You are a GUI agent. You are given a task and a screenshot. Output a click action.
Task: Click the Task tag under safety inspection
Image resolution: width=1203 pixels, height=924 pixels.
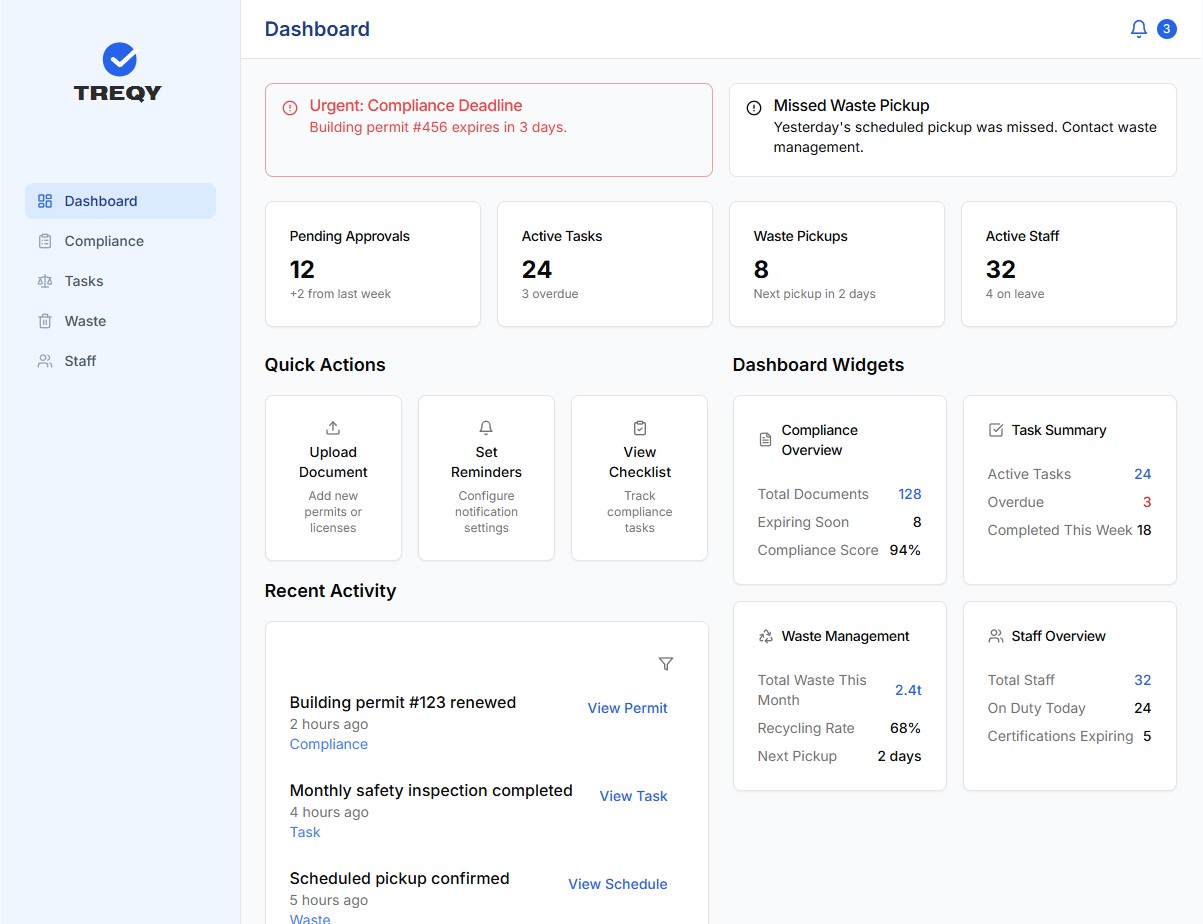pos(305,832)
